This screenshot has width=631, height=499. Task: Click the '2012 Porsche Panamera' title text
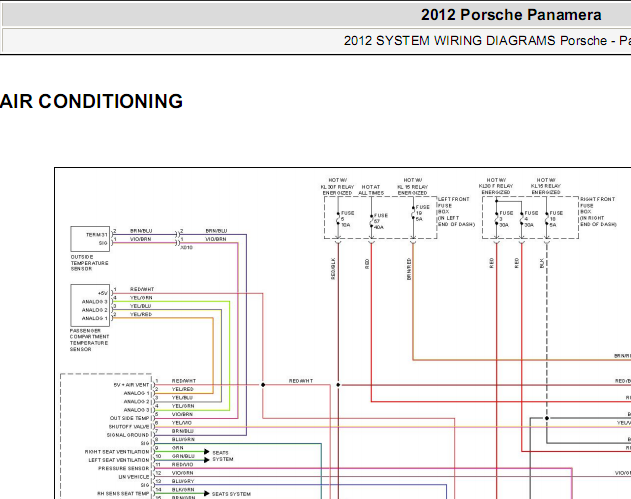pyautogui.click(x=511, y=15)
